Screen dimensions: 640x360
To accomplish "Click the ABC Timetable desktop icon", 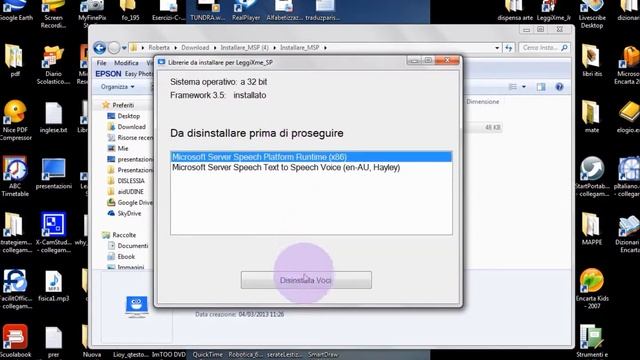I will 15,176.
